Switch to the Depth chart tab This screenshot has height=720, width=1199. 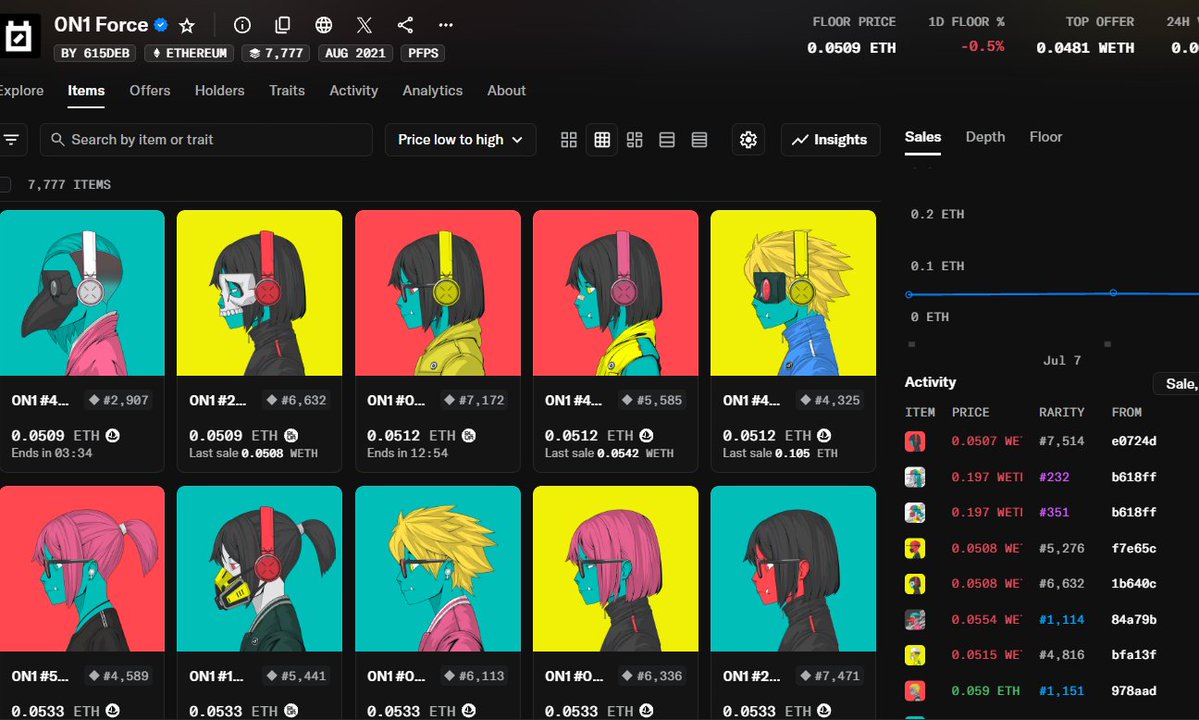pyautogui.click(x=985, y=137)
